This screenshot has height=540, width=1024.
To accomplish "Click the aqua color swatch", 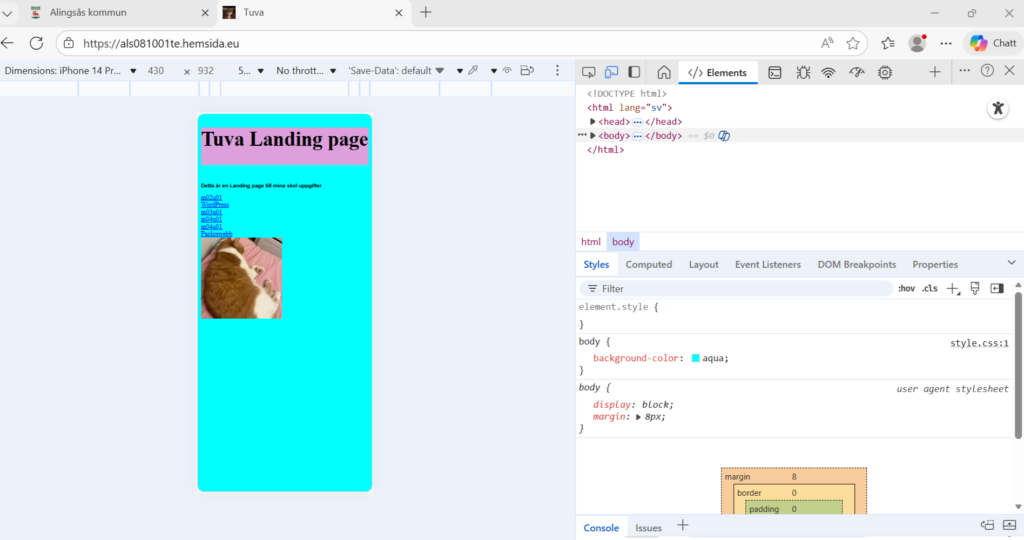I will tap(696, 358).
